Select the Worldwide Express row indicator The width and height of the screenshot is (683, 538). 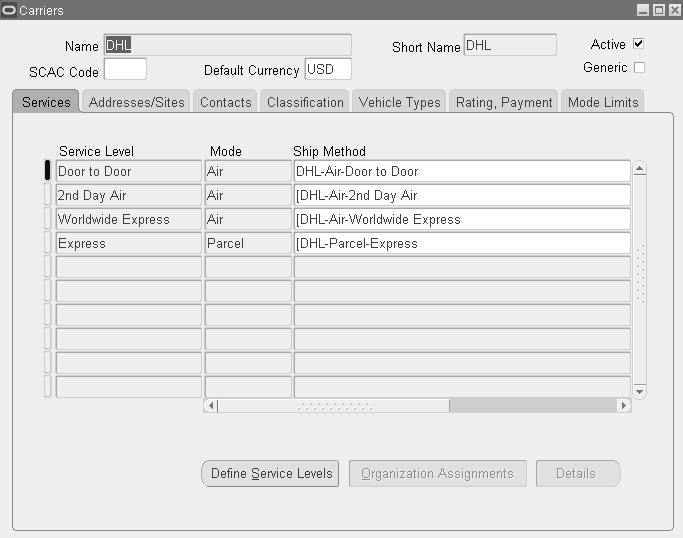click(48, 218)
